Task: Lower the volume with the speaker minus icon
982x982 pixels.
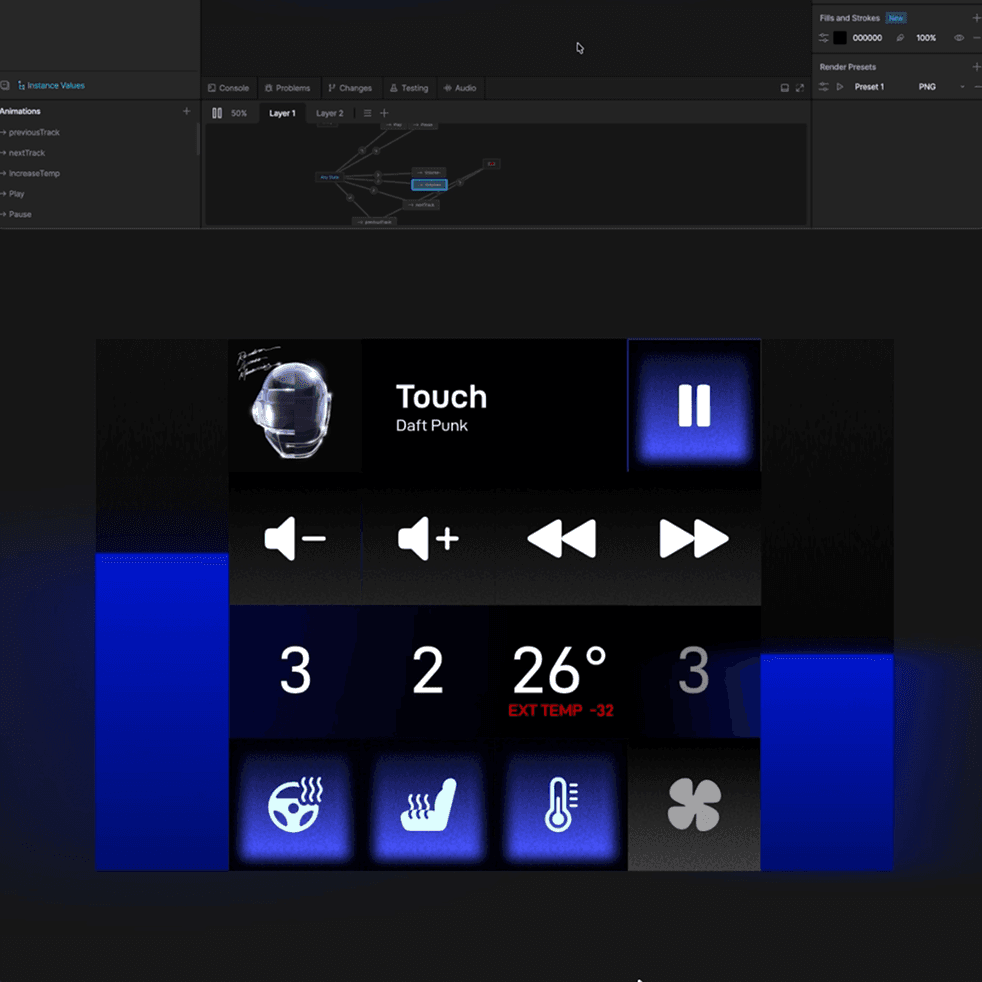Action: [x=295, y=539]
